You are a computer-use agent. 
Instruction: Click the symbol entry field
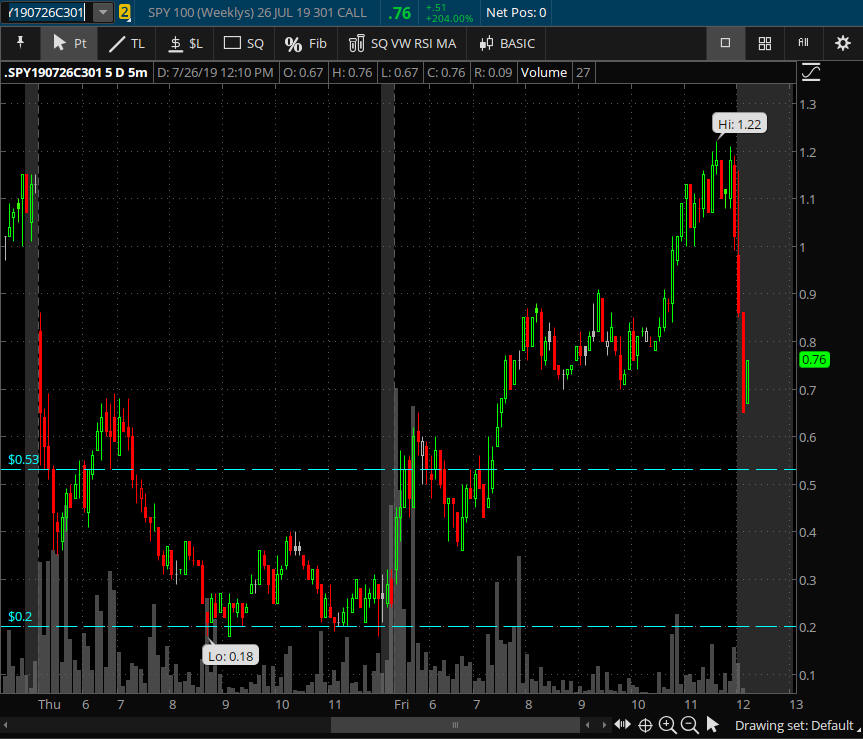[47, 12]
